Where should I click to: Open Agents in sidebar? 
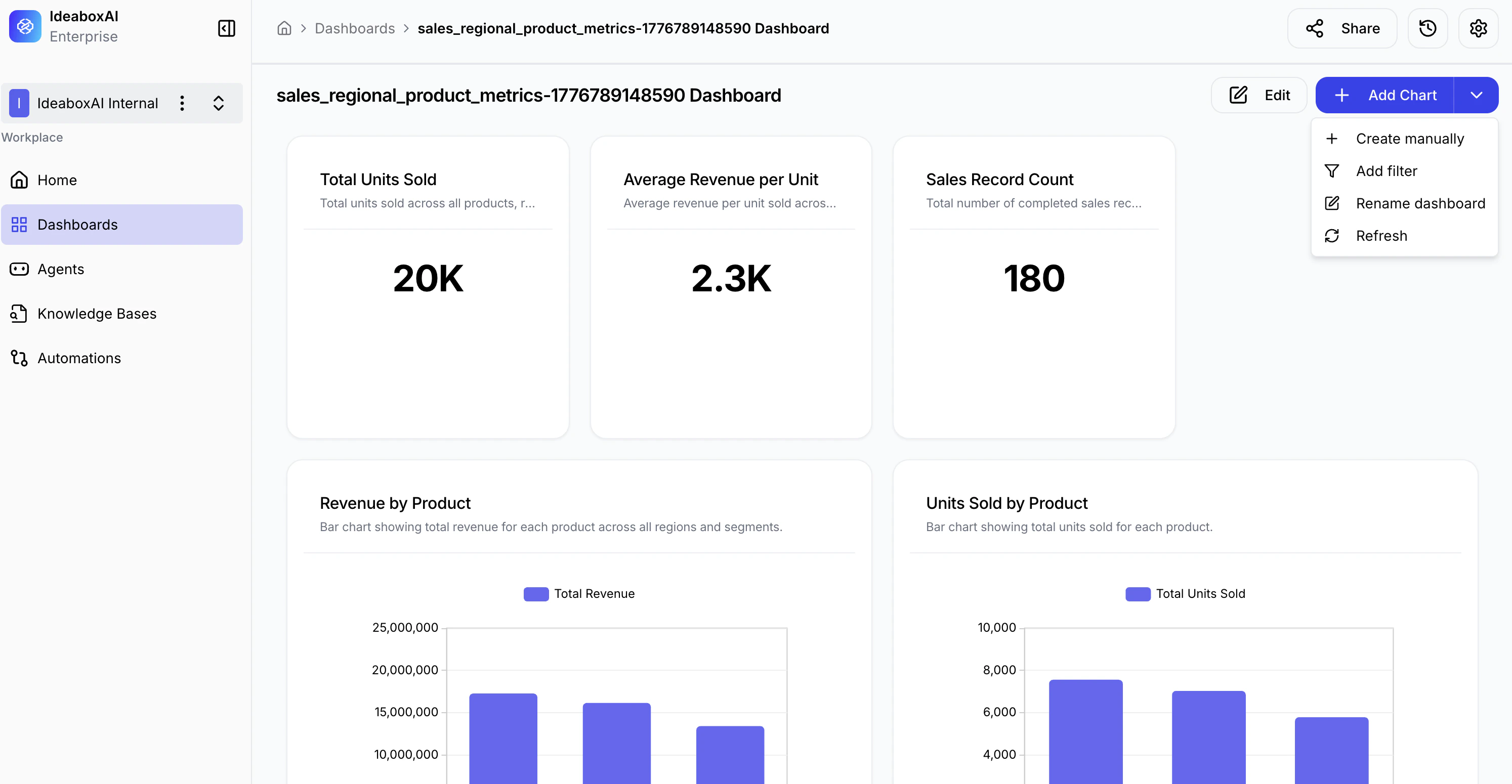click(121, 270)
